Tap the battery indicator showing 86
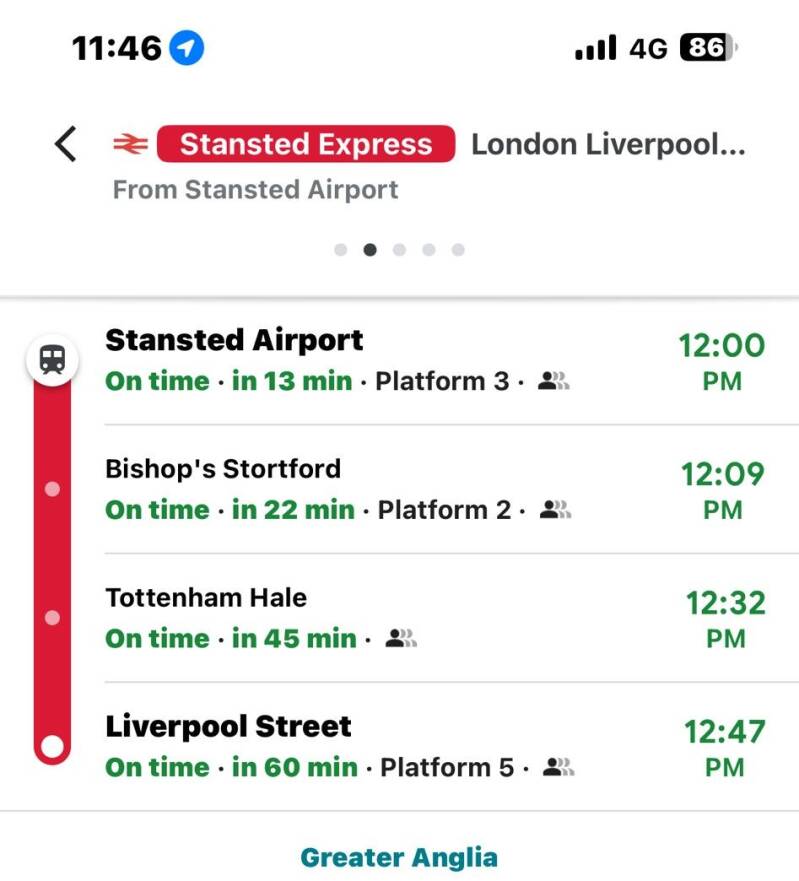The width and height of the screenshot is (799, 881). pyautogui.click(x=707, y=47)
